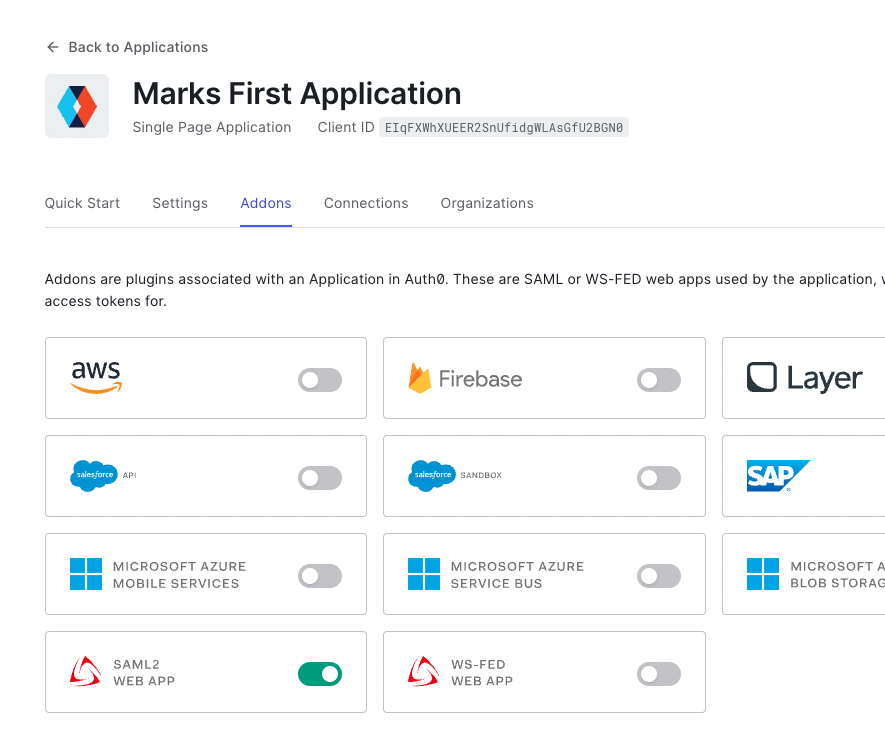885x744 pixels.
Task: Turn on the Firebase addon
Action: tap(659, 380)
